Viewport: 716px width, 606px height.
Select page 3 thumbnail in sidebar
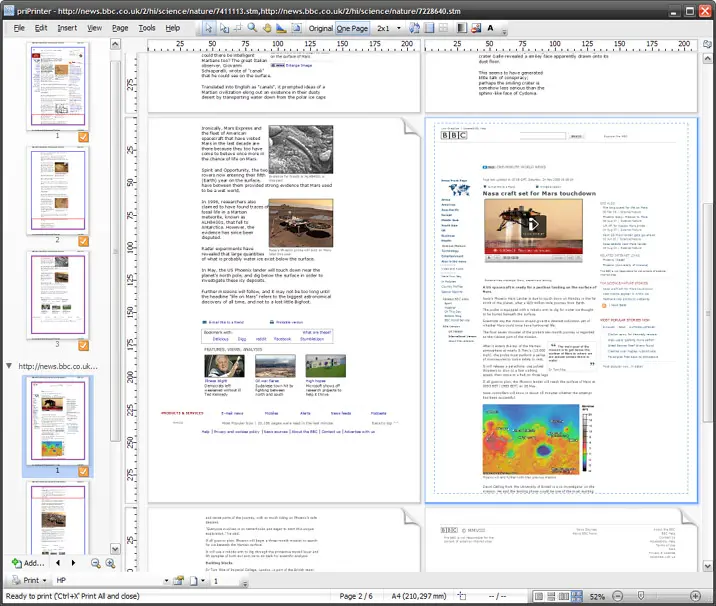[57, 292]
